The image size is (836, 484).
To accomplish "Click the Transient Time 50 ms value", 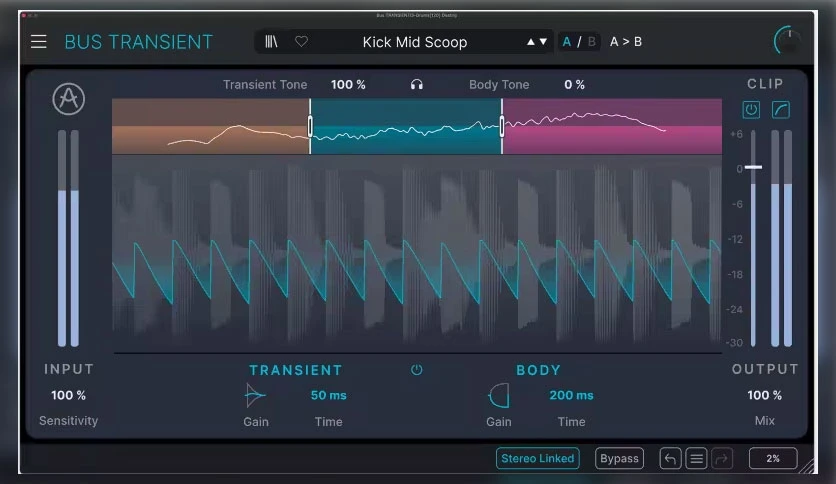I will point(328,396).
